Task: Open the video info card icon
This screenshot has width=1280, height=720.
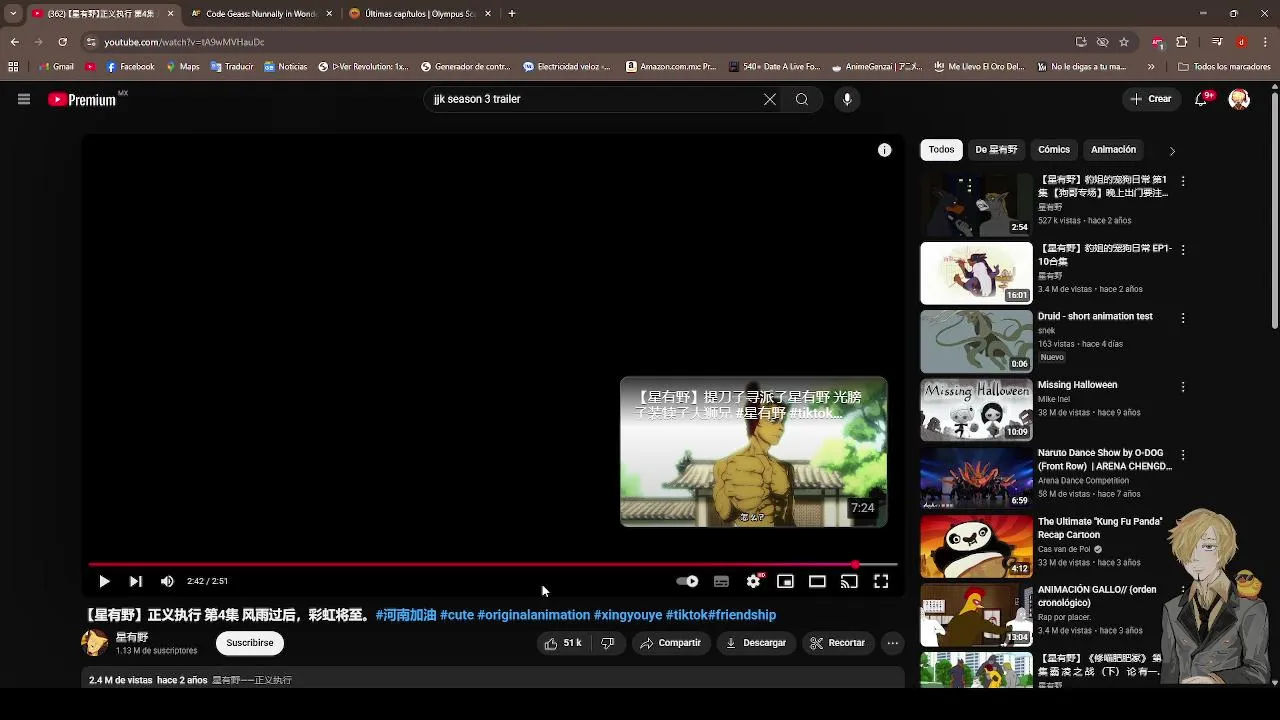Action: coord(884,150)
